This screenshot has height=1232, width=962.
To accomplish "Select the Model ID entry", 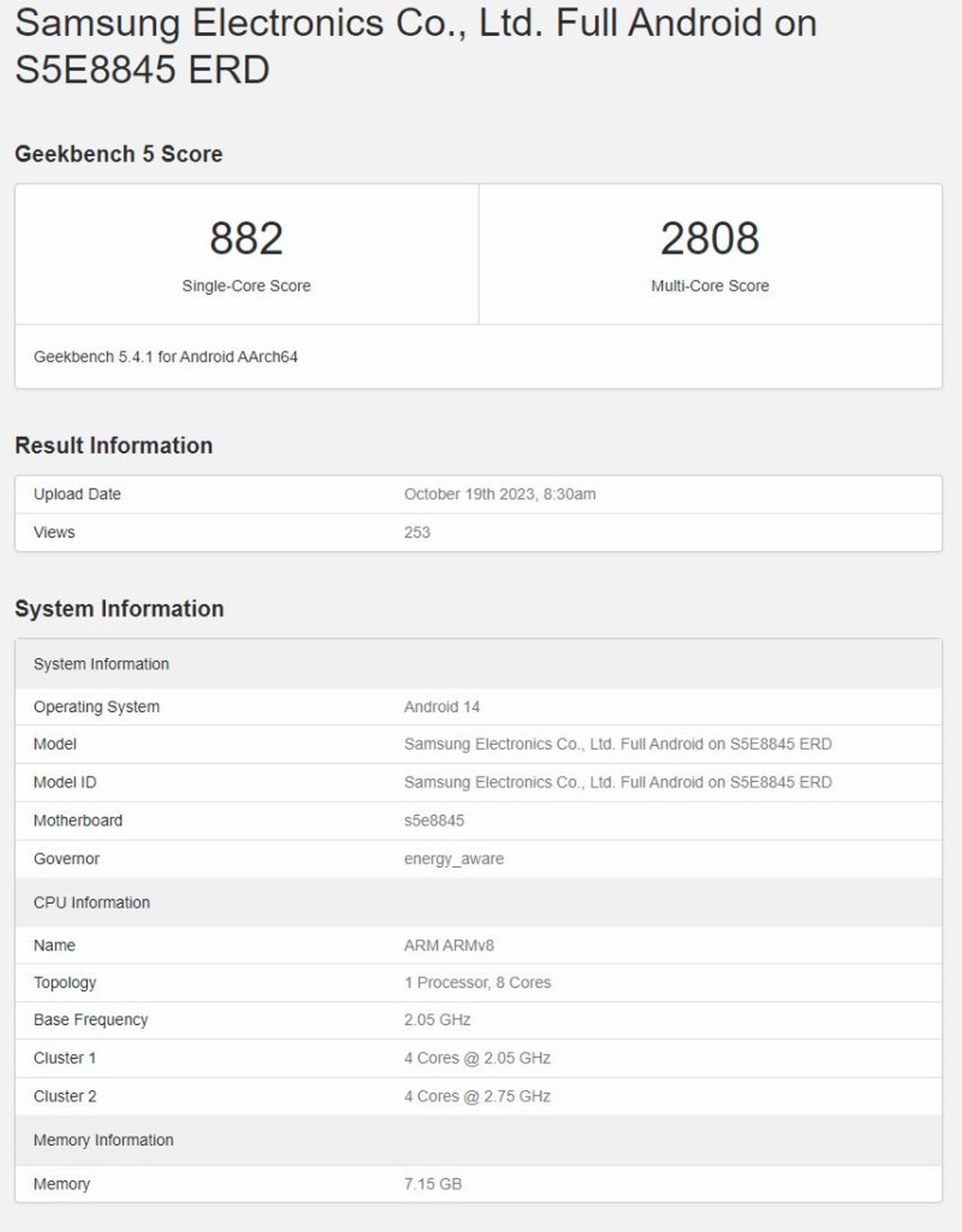I will click(617, 782).
